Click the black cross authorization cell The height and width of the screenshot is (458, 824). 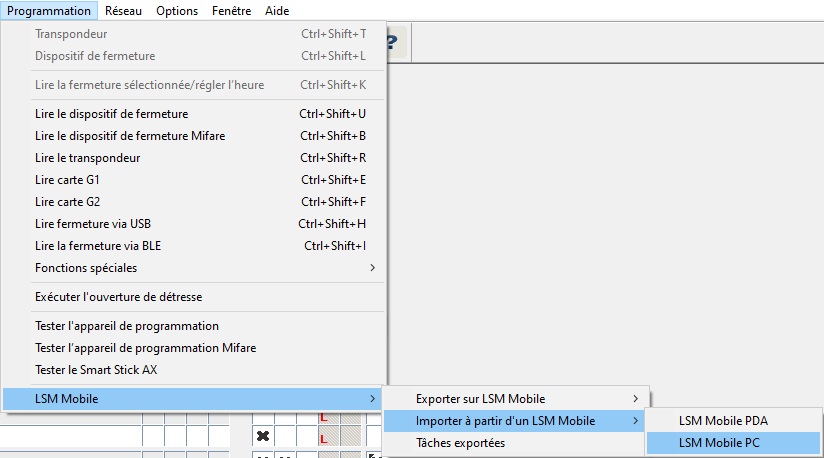pos(262,436)
